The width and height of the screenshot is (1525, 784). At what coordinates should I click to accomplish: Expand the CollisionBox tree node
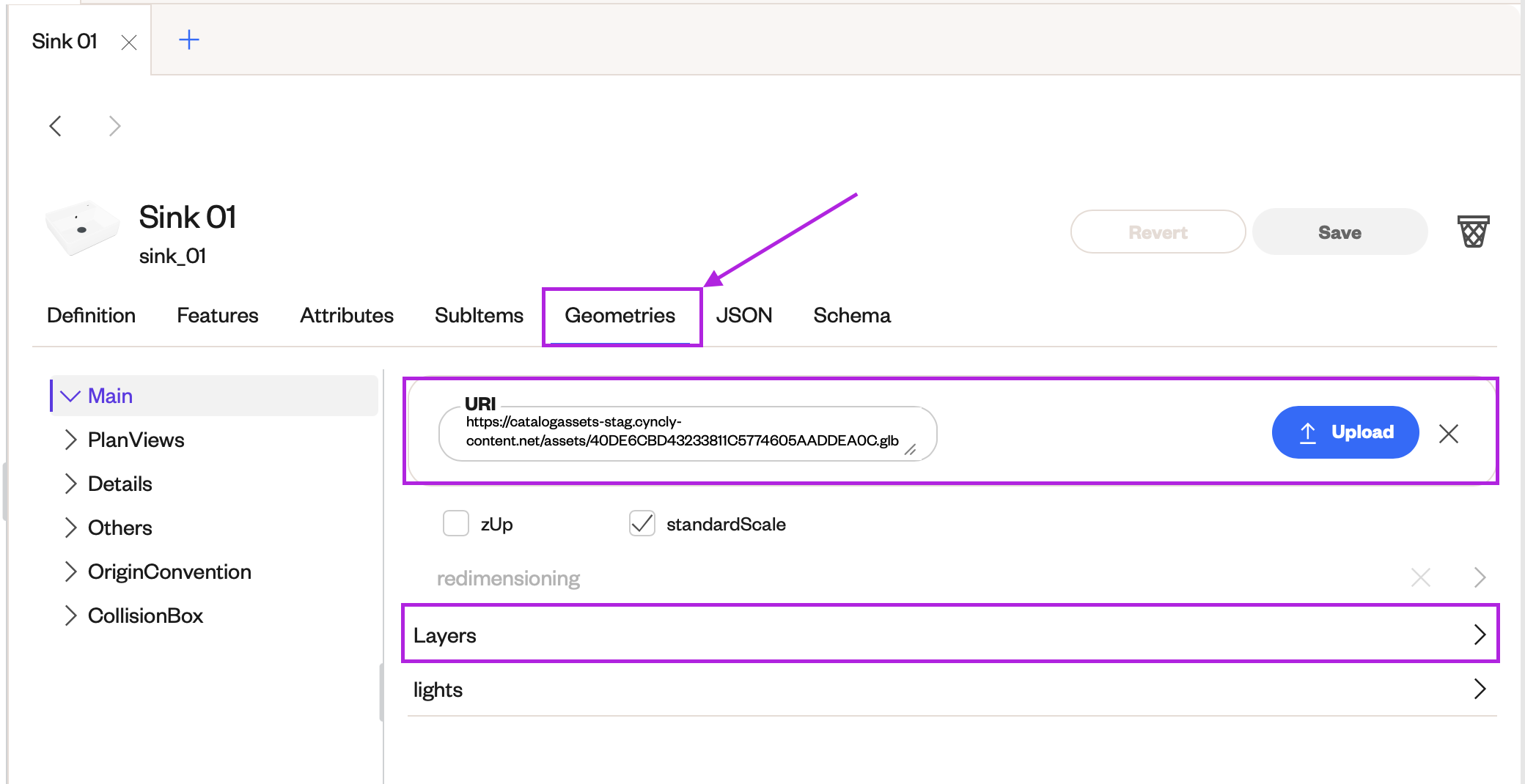click(70, 615)
